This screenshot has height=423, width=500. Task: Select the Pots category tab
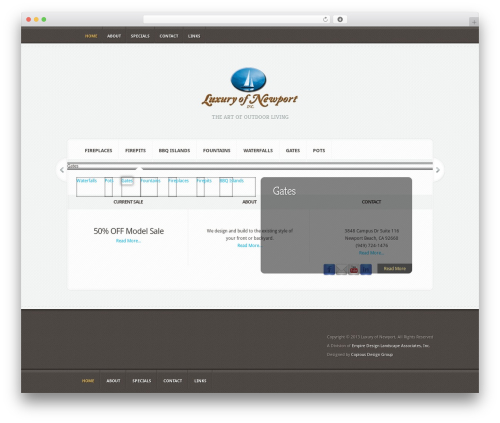tap(319, 150)
